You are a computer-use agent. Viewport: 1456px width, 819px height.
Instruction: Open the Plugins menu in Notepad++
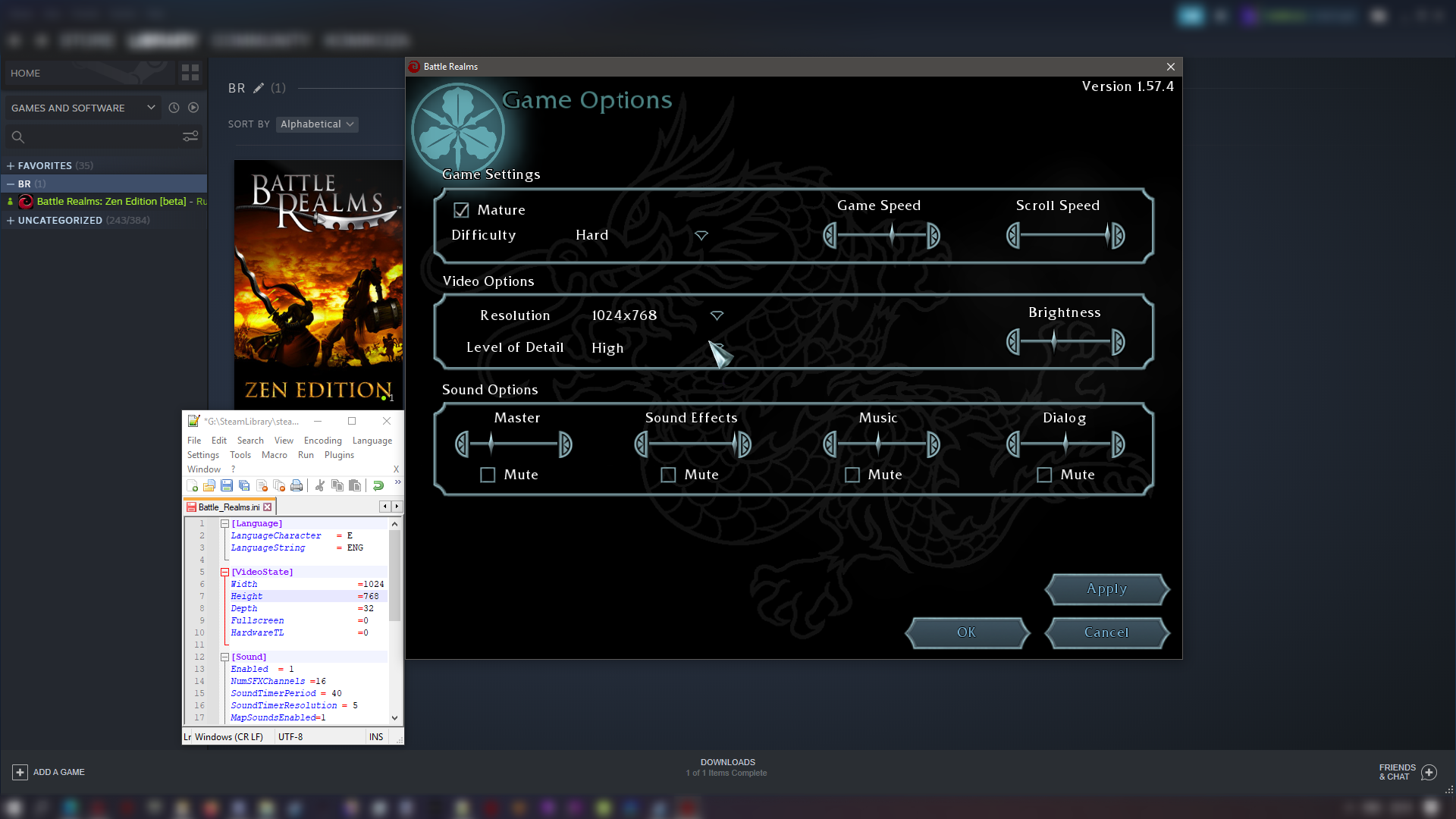339,455
